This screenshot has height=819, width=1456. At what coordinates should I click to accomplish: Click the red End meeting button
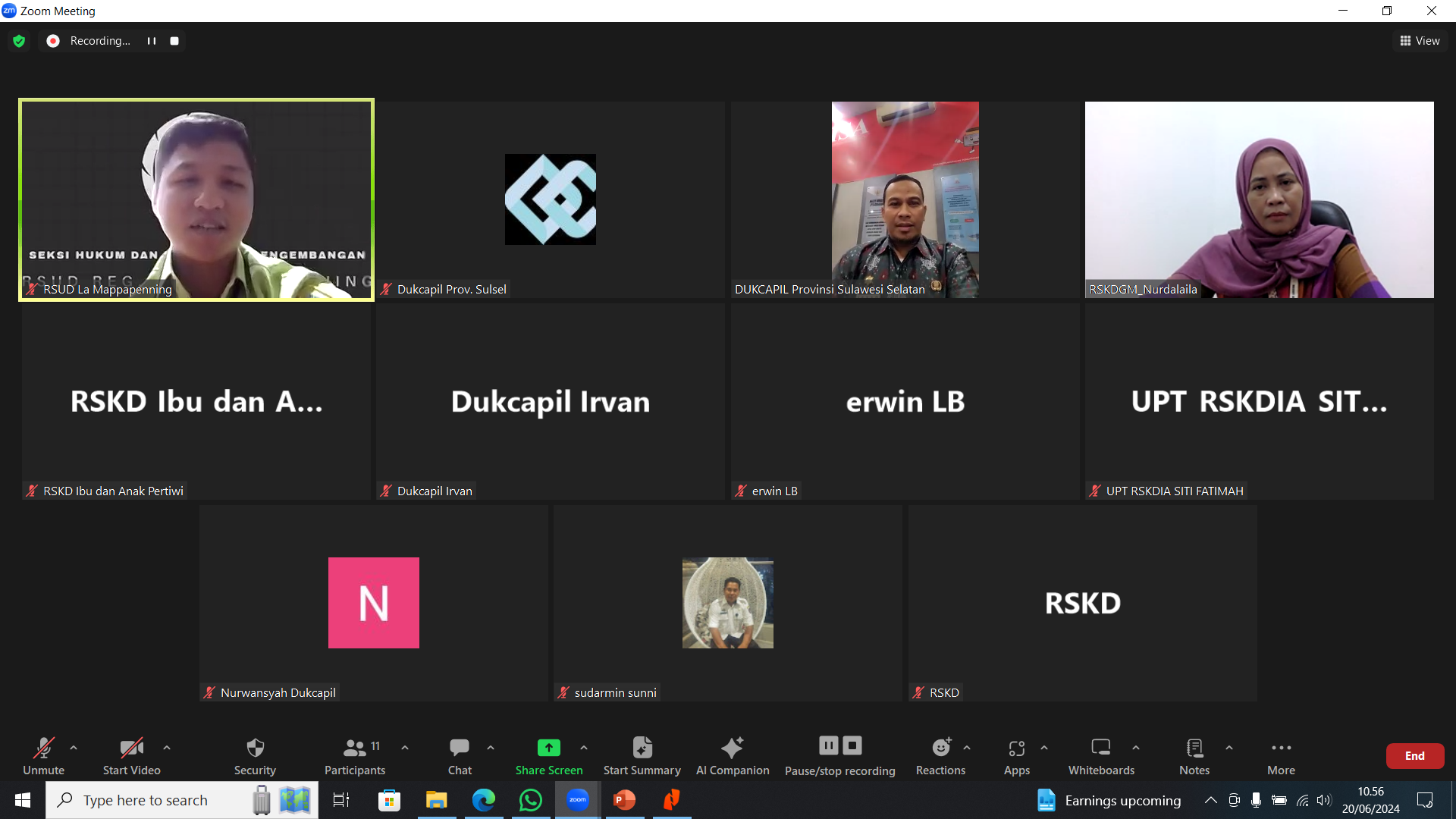tap(1414, 756)
